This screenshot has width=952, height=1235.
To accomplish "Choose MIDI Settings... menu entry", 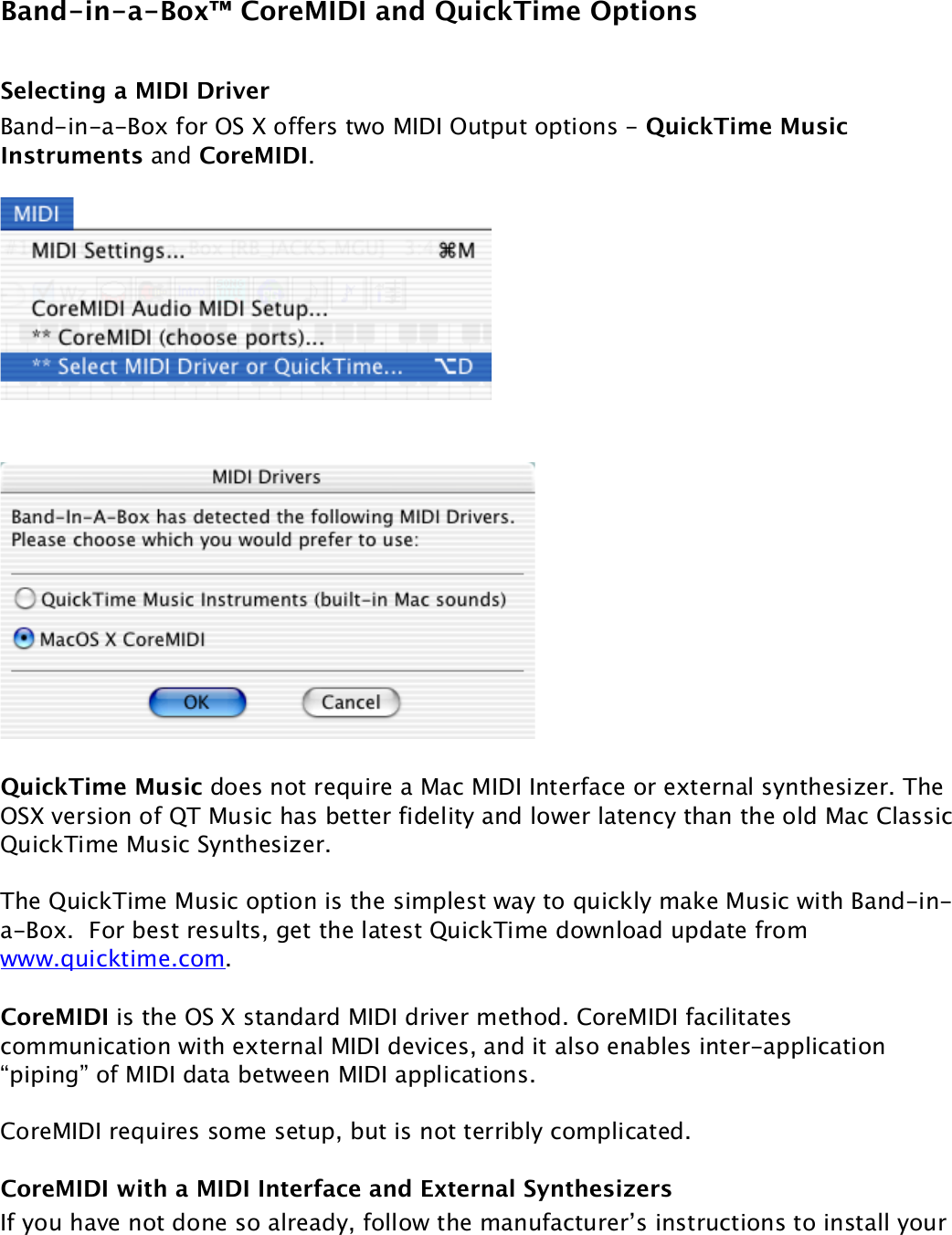I will [x=108, y=250].
